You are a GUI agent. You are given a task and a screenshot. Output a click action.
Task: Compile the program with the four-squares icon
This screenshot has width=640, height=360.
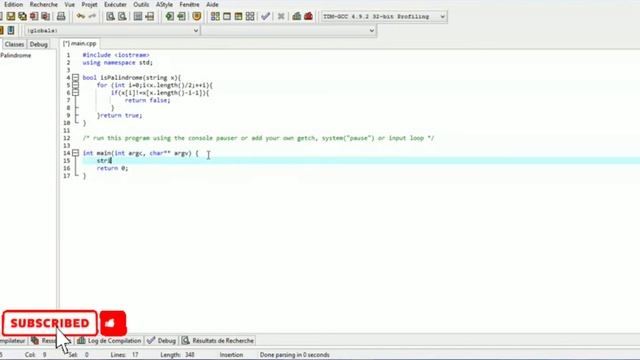[x=215, y=16]
